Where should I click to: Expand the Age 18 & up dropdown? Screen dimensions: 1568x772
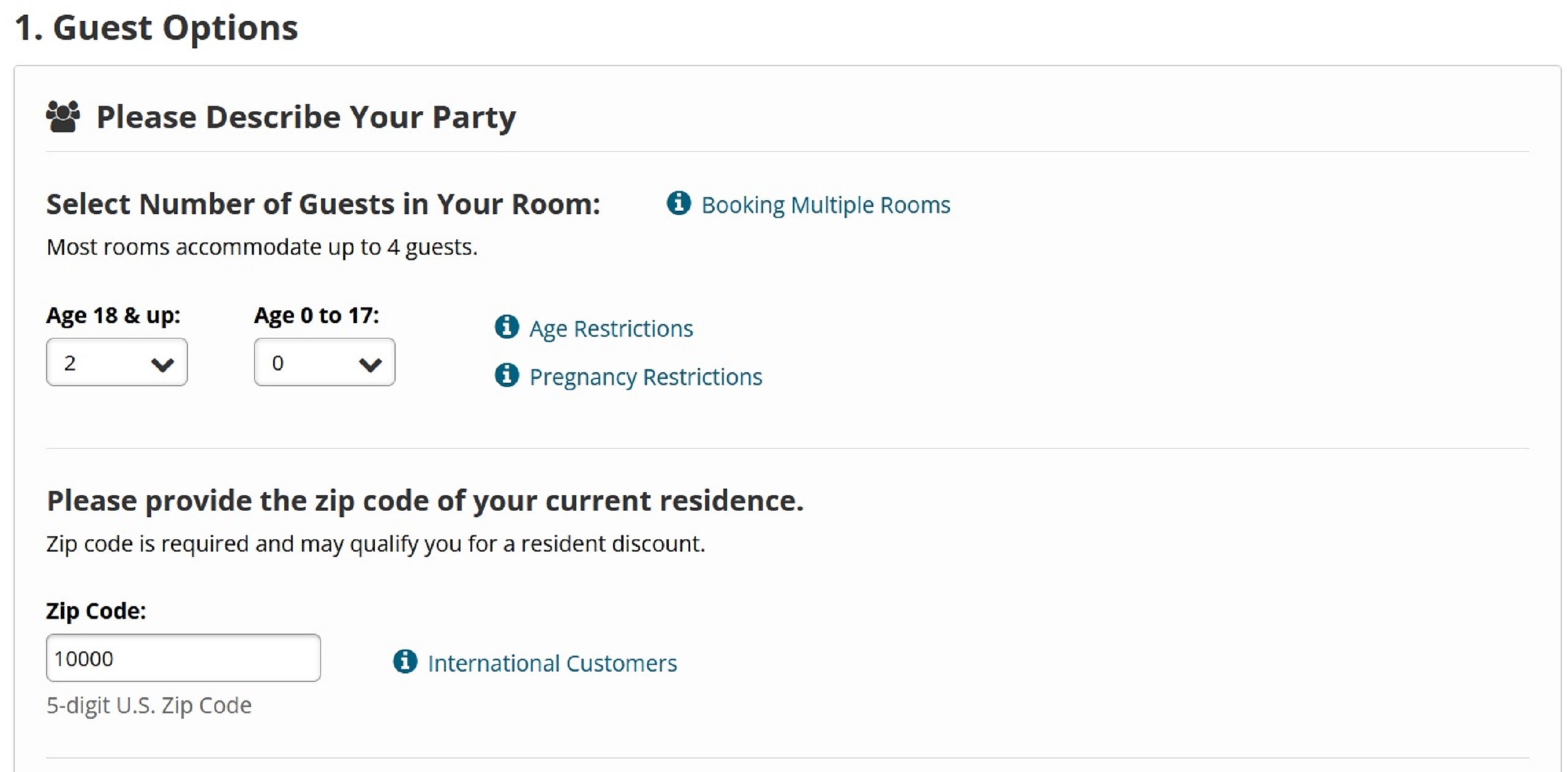pos(116,362)
